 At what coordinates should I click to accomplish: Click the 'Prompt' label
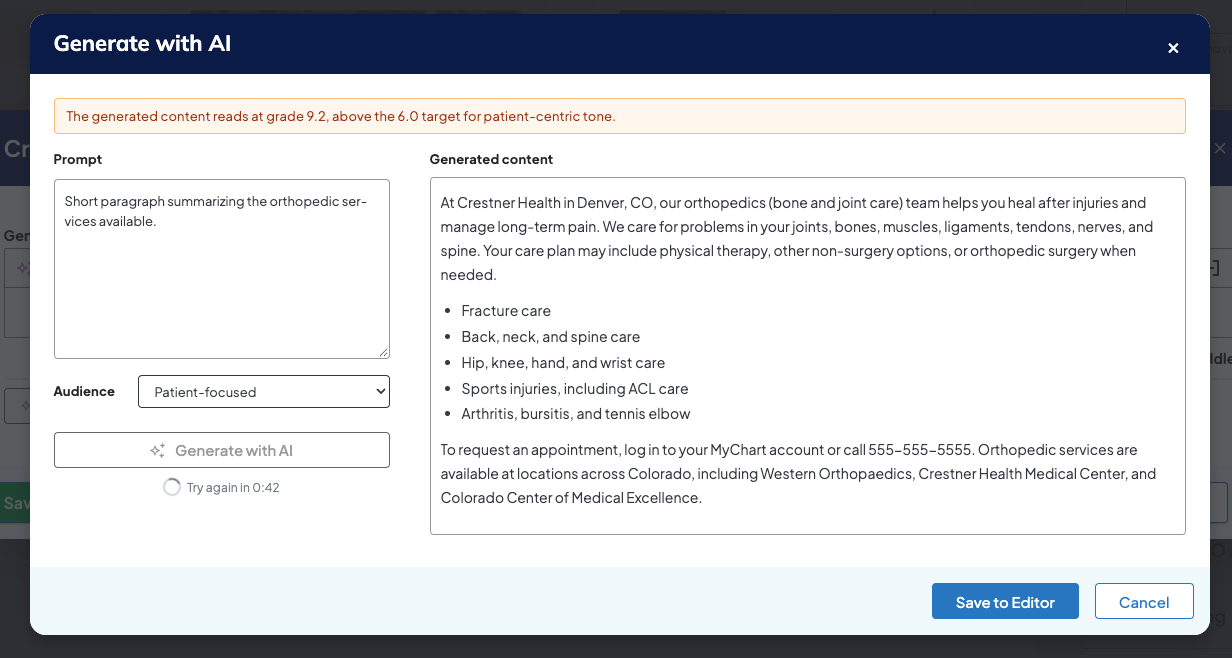(78, 159)
